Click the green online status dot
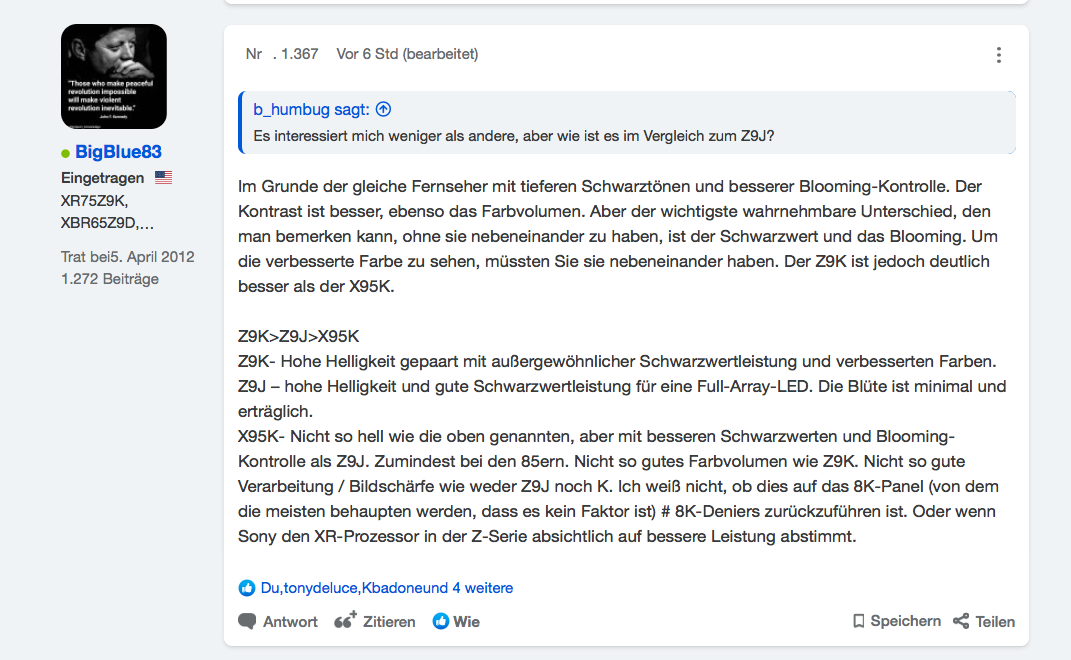The height and width of the screenshot is (660, 1071). tap(66, 153)
